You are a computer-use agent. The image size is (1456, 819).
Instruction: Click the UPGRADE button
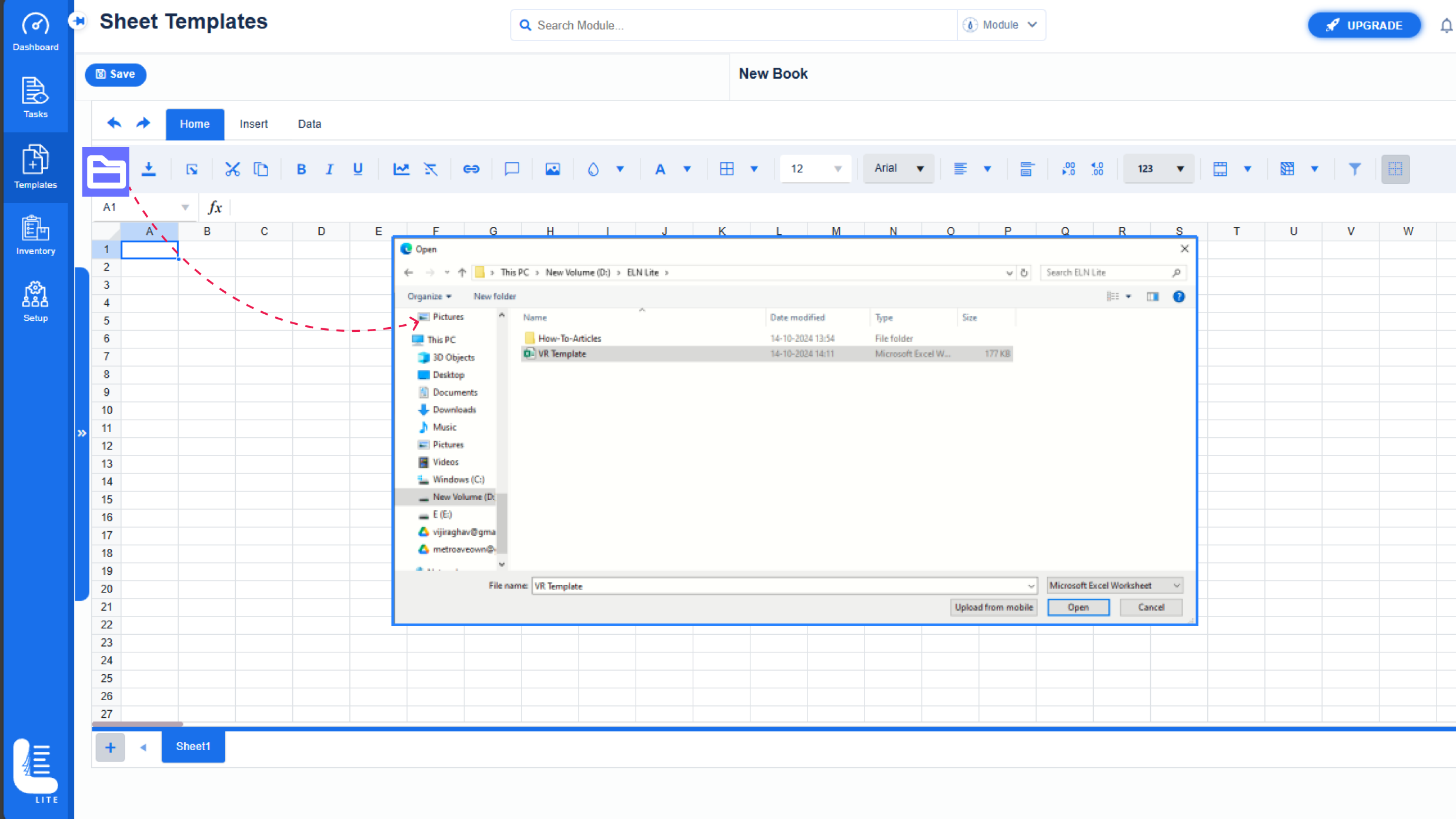(1364, 25)
